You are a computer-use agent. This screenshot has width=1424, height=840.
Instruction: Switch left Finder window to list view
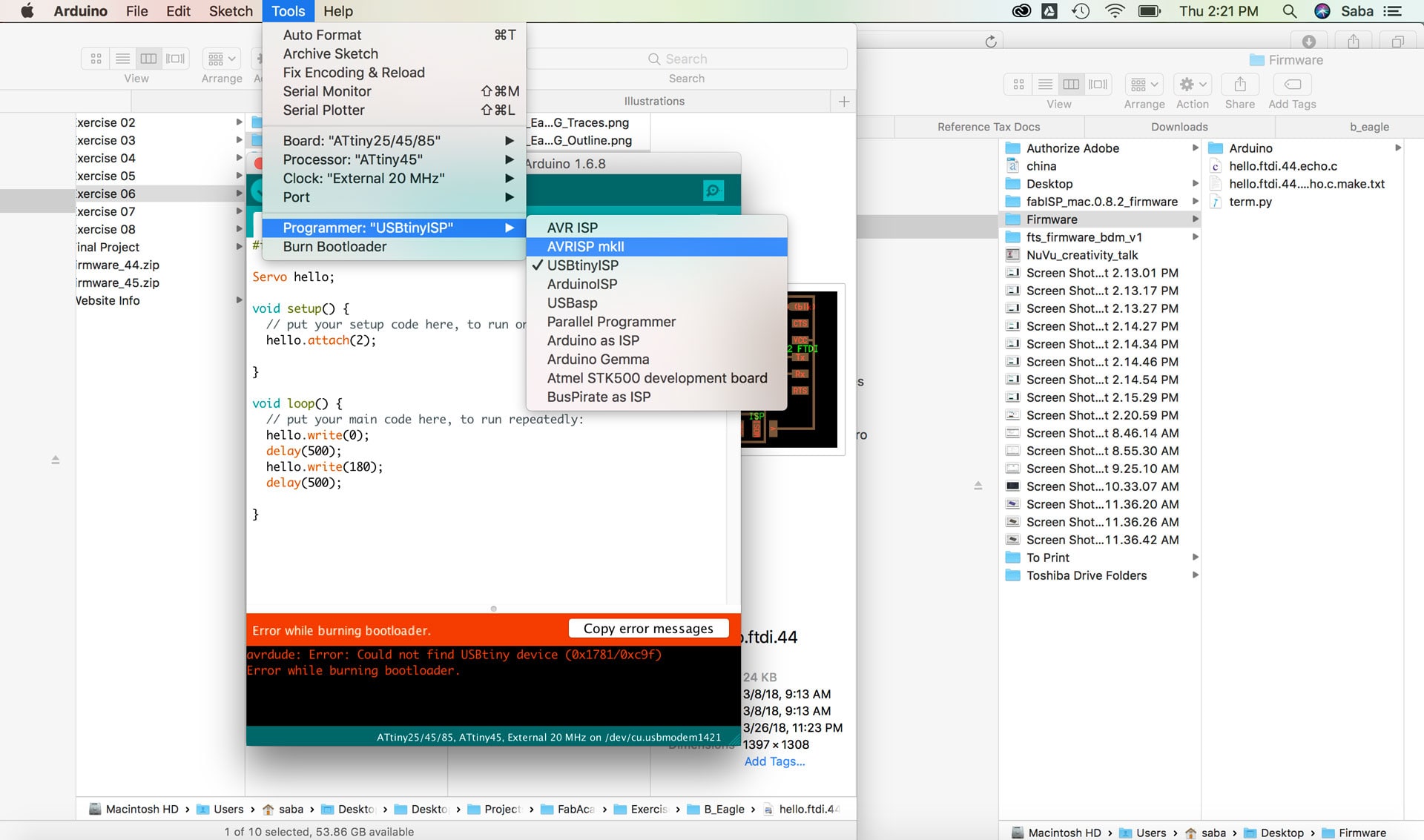click(x=122, y=59)
